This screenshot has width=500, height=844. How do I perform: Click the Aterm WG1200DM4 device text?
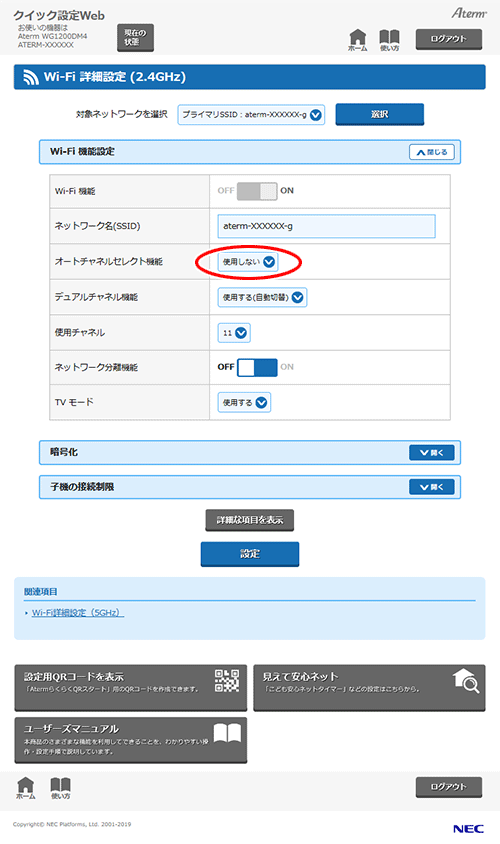52,36
